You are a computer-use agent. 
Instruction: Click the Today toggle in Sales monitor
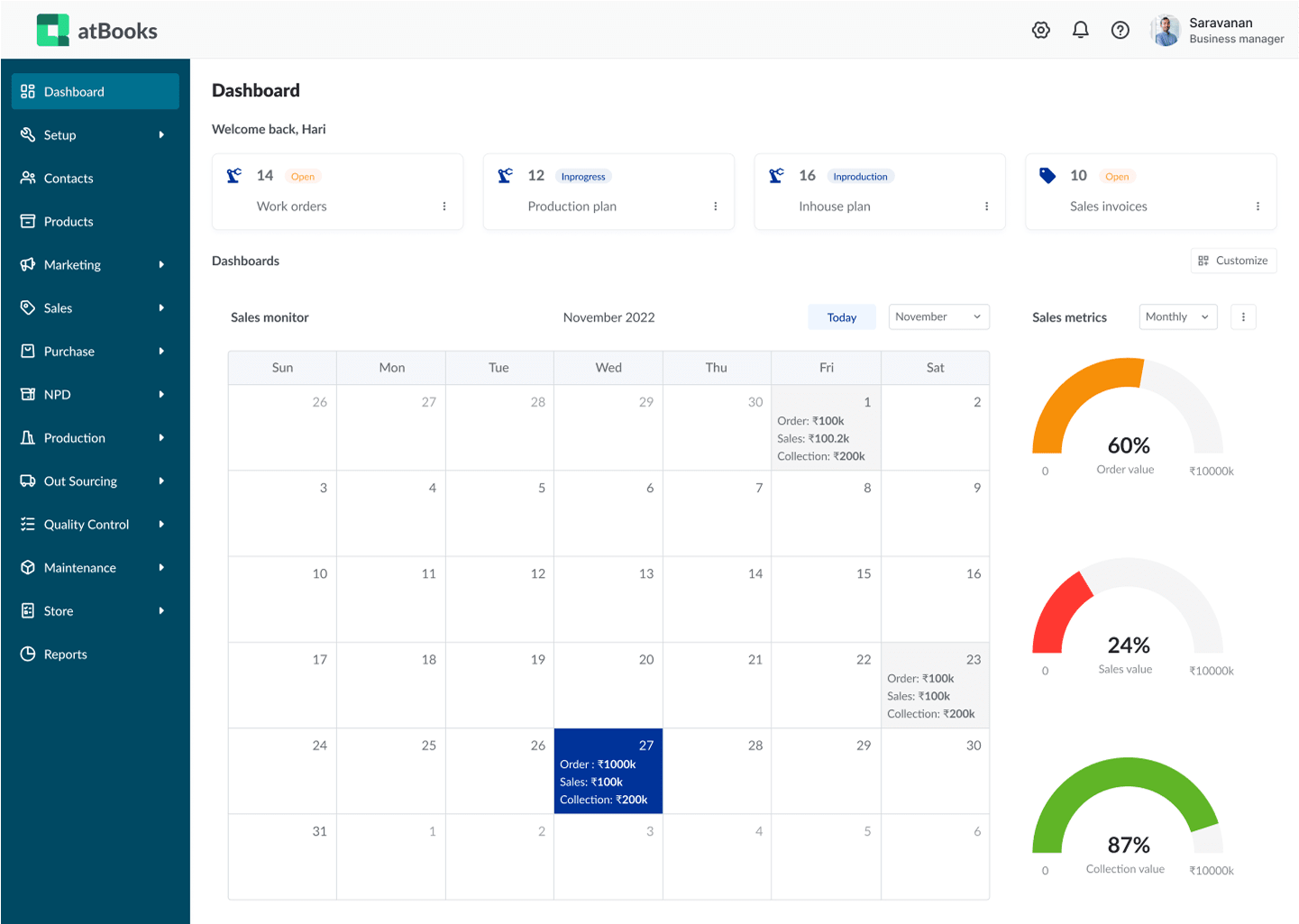pyautogui.click(x=841, y=316)
